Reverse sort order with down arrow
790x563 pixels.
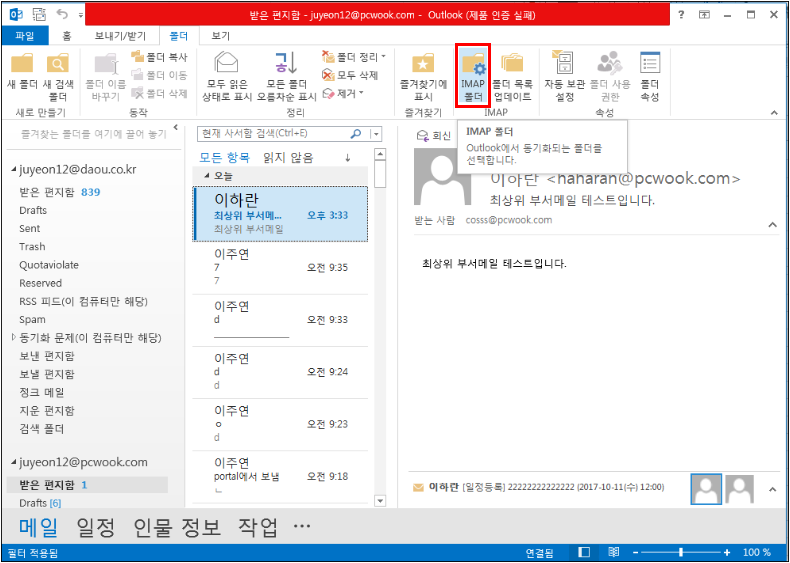tap(348, 158)
